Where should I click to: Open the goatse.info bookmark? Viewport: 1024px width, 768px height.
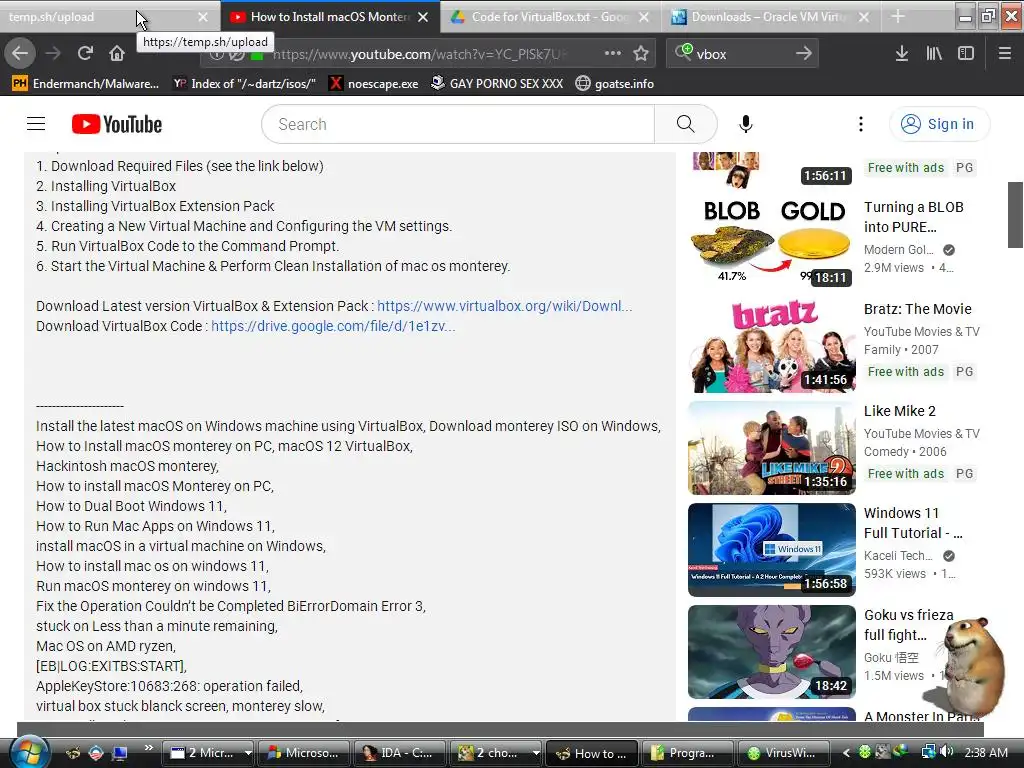615,84
